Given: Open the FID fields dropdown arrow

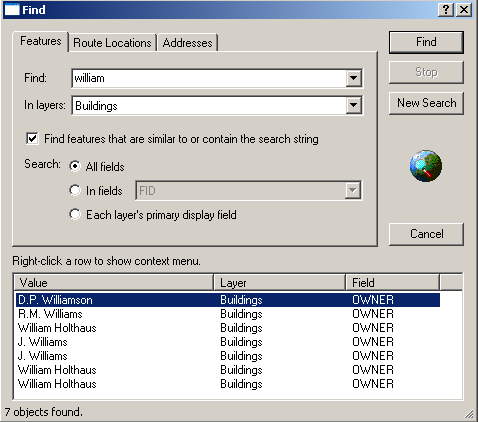Looking at the screenshot, I should 353,191.
